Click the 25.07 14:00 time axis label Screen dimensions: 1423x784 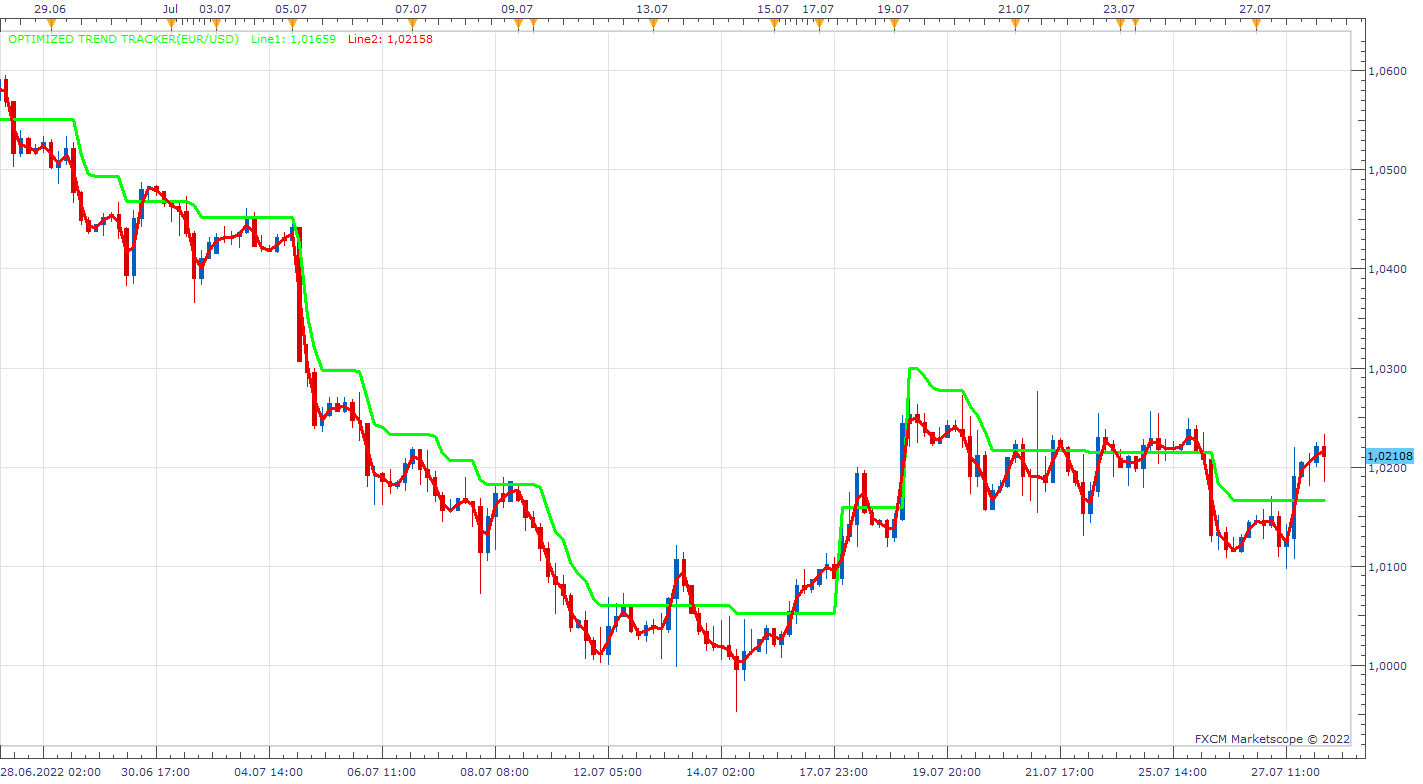[1172, 772]
